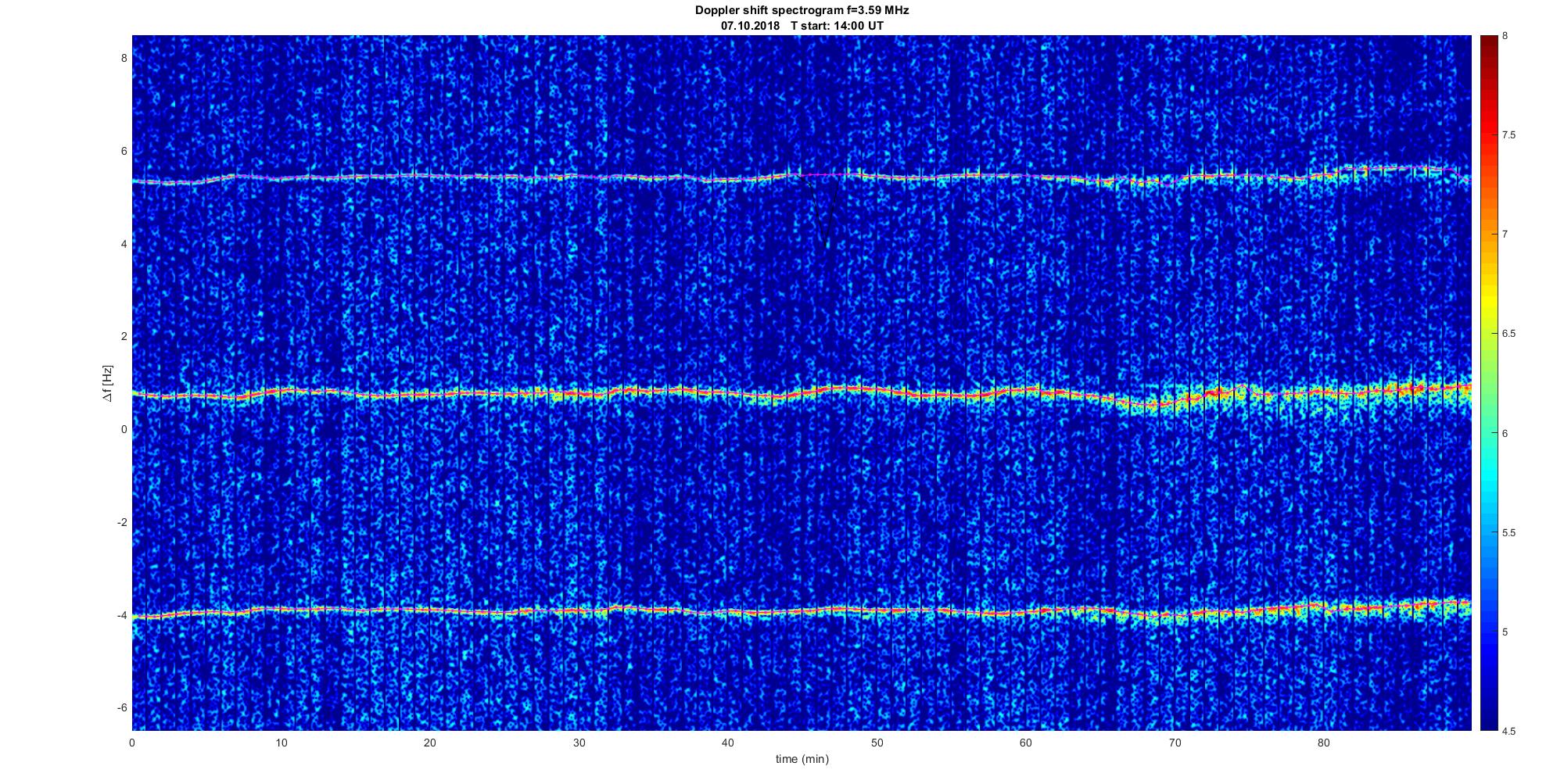Screen dimensions: 1564x784
Task: Click the y-axis tick label '-6'
Action: [122, 707]
